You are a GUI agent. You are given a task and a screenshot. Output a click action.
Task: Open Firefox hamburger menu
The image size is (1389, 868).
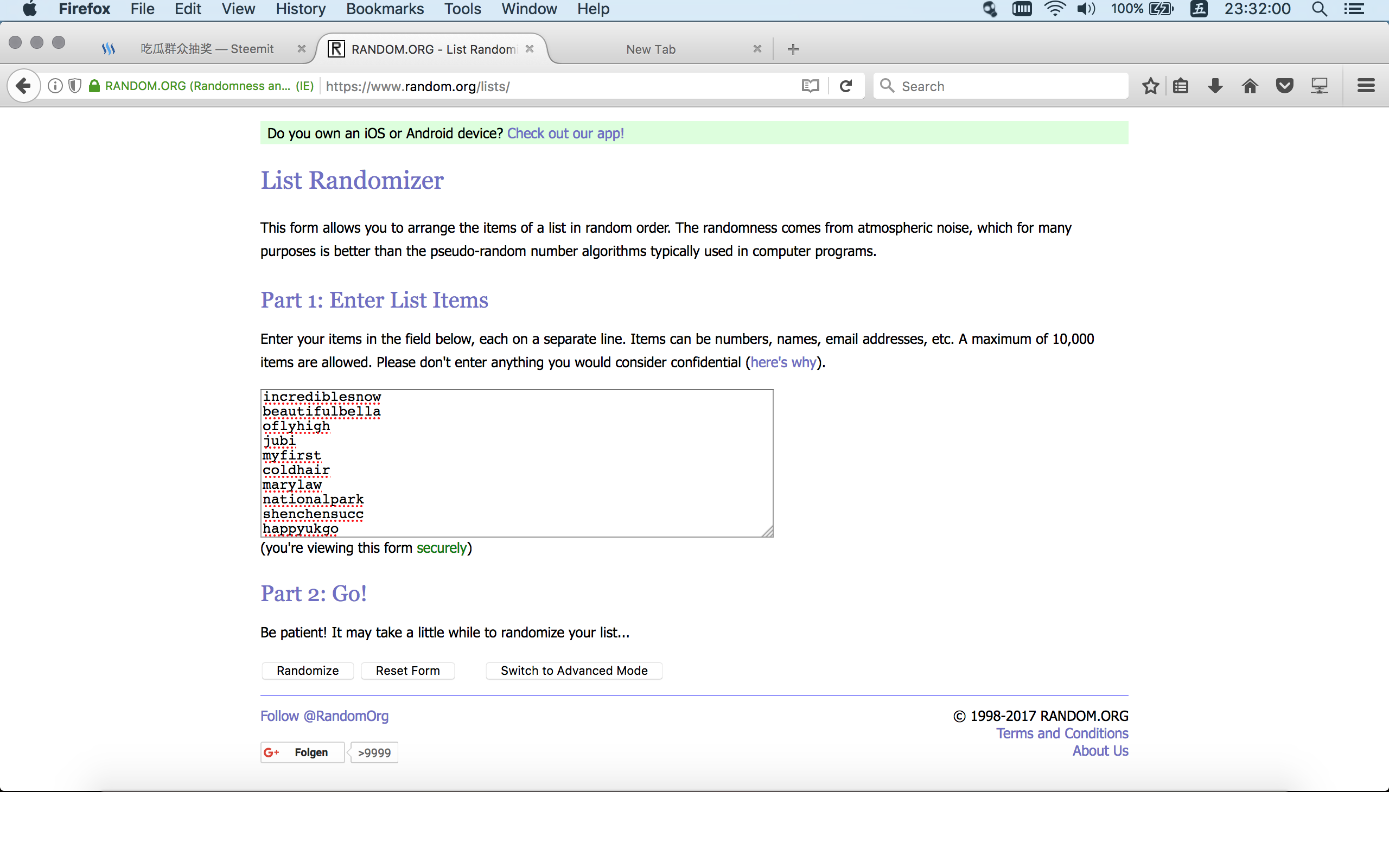point(1366,86)
